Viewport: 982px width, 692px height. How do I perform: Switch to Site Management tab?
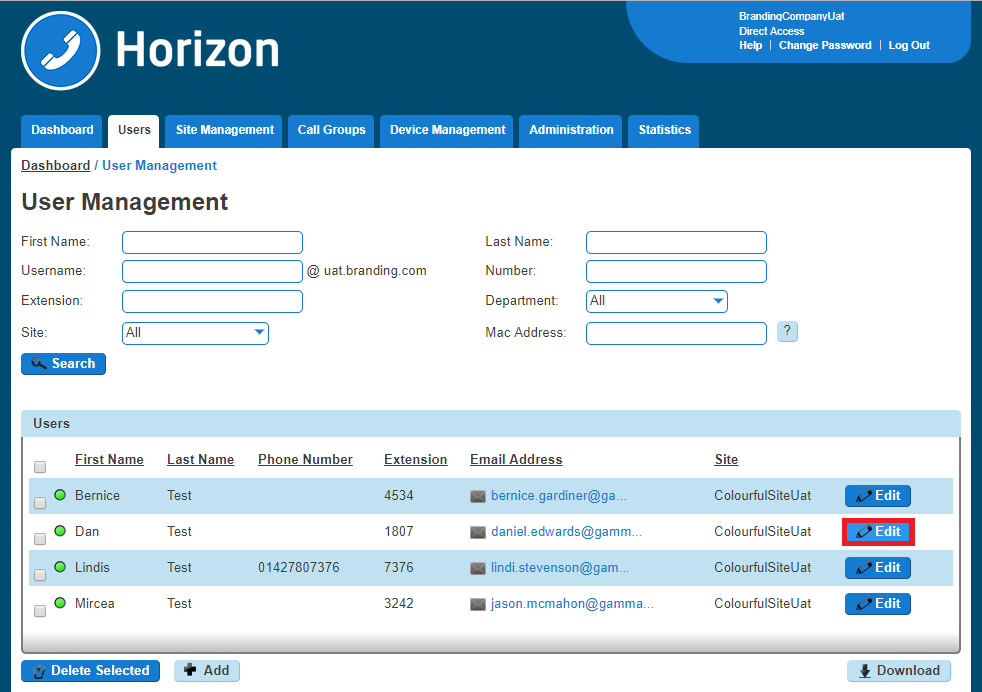pos(224,130)
